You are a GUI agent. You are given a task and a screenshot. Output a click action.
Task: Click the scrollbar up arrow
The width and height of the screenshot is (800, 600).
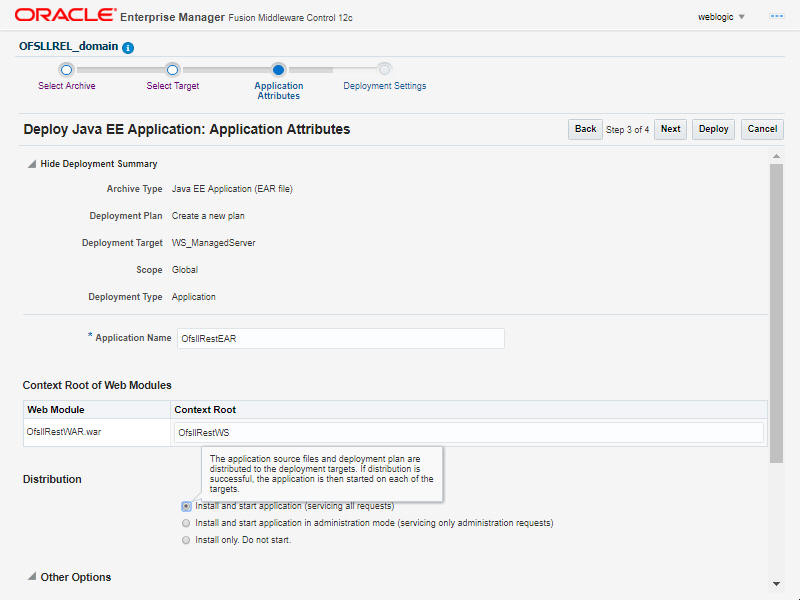[776, 156]
